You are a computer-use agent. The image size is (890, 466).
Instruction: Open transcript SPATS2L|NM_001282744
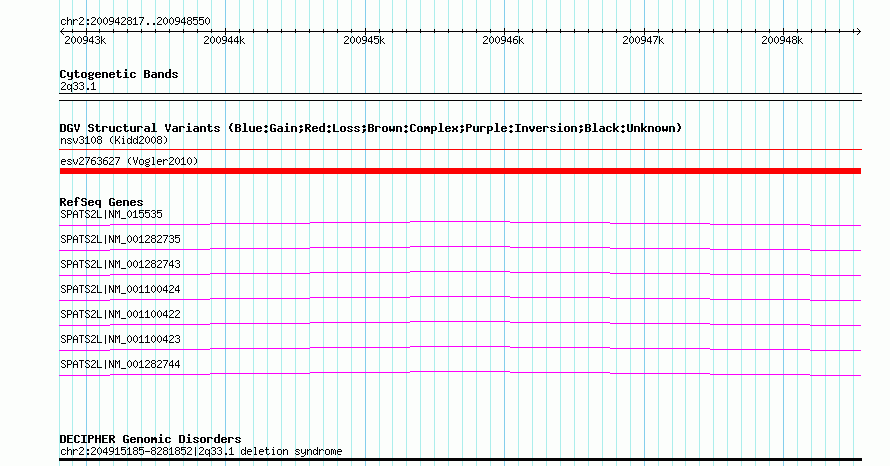click(x=120, y=364)
